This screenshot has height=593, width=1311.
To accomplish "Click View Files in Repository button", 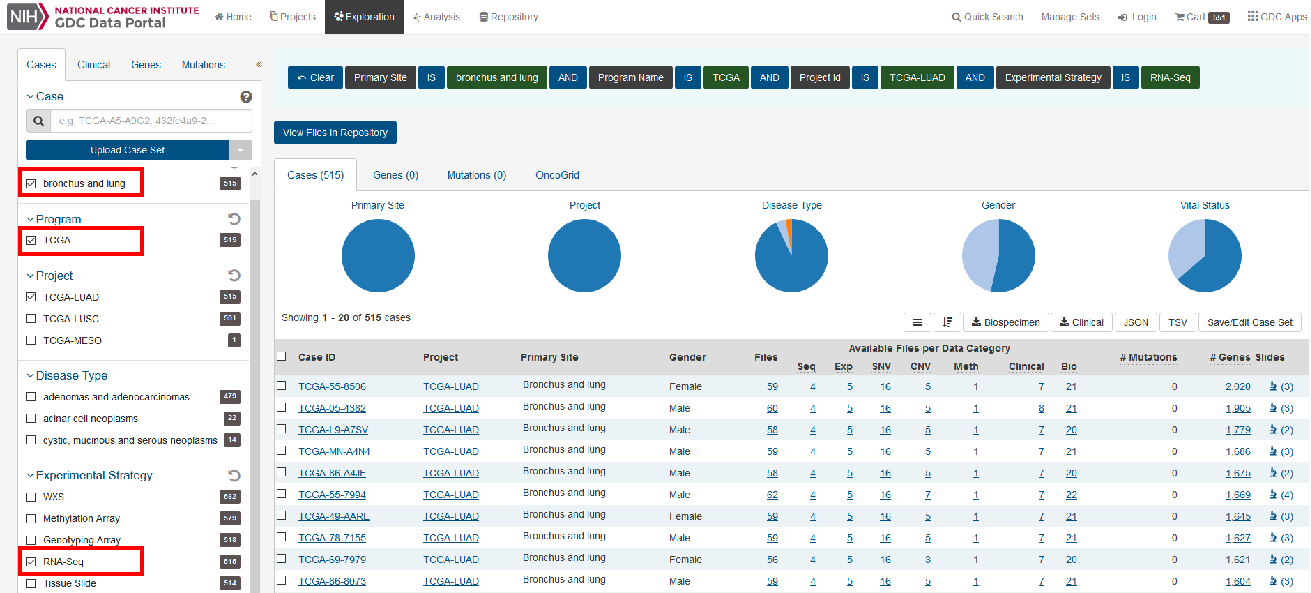I will pos(336,132).
